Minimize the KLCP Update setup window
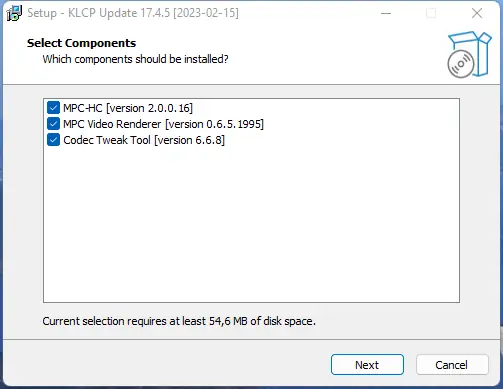Screen dimensions: 503x389 [x=386, y=13]
